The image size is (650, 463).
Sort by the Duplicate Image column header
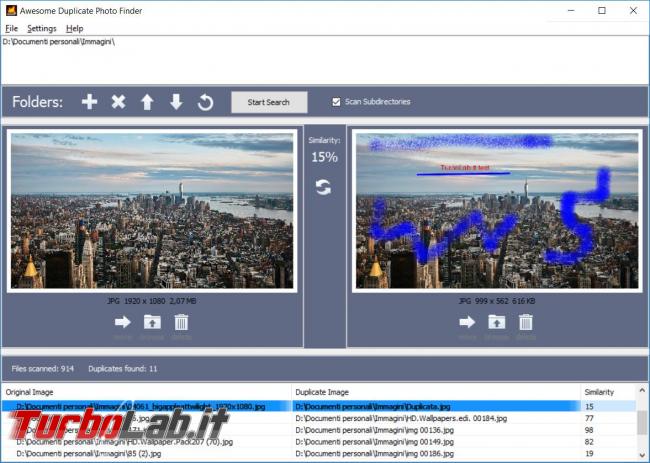436,392
